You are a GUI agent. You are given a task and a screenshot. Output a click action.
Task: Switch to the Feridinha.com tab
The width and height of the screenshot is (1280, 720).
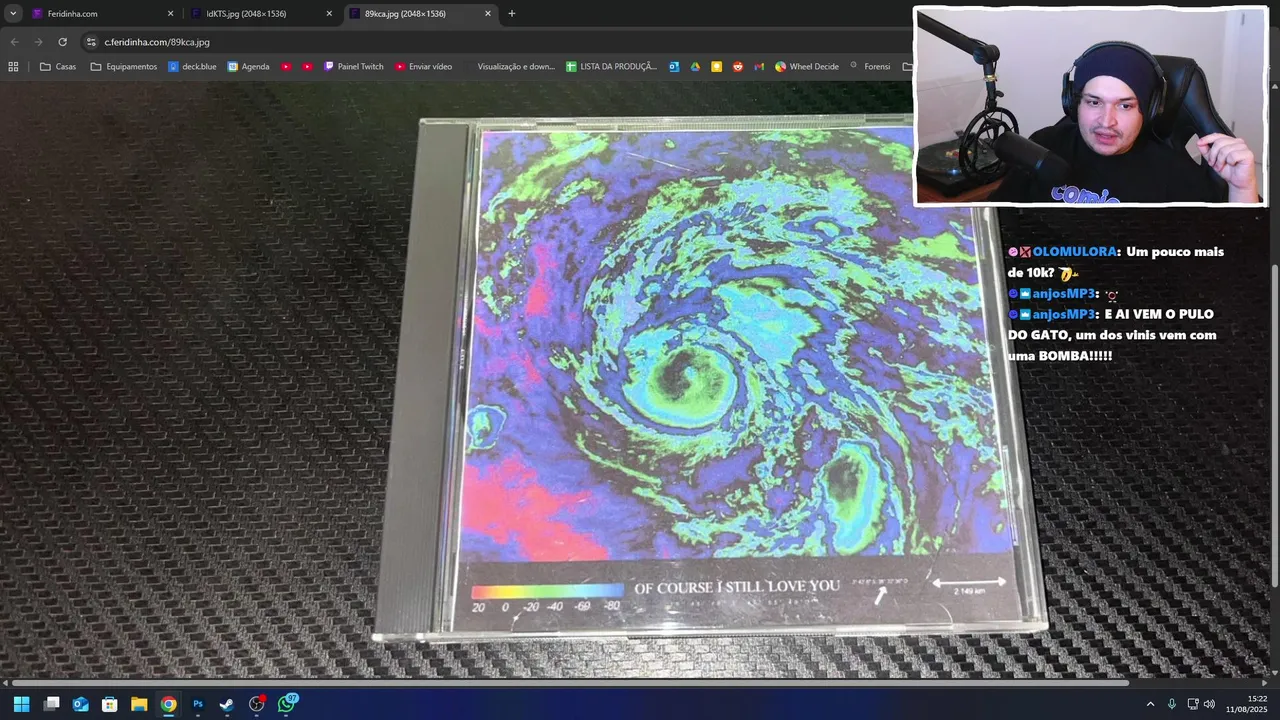tap(103, 14)
